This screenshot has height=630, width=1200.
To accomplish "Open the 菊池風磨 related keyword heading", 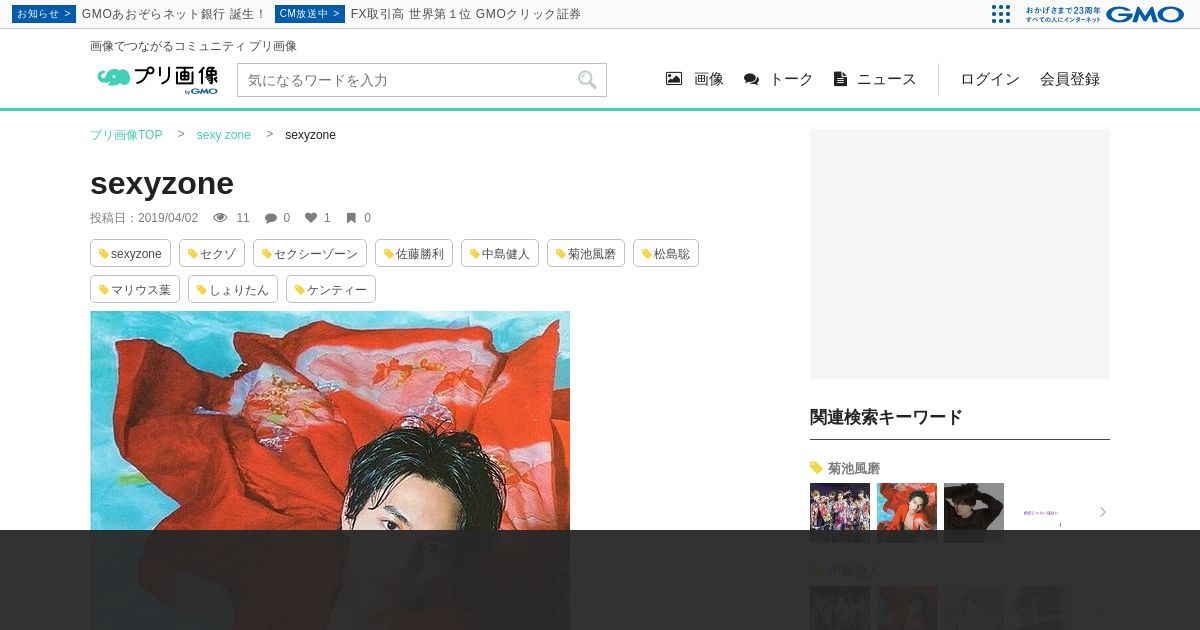I will 854,468.
